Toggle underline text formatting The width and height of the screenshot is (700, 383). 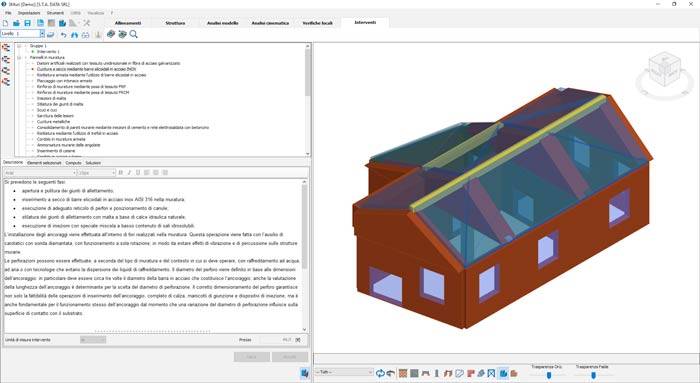[x=138, y=172]
